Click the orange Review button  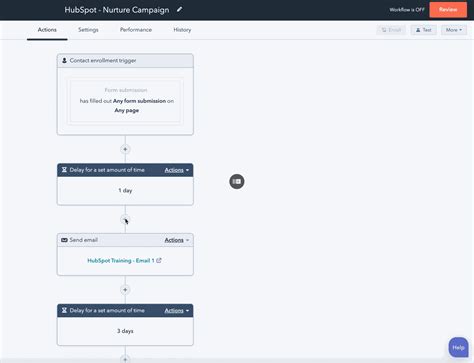pos(448,9)
